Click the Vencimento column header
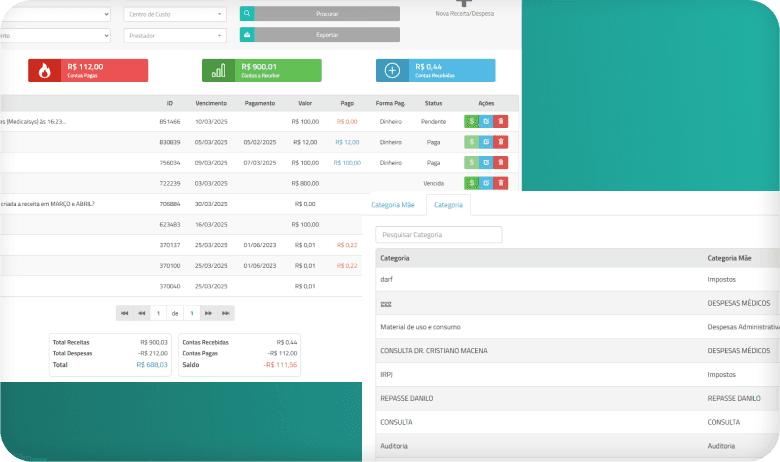780x462 pixels. point(211,103)
